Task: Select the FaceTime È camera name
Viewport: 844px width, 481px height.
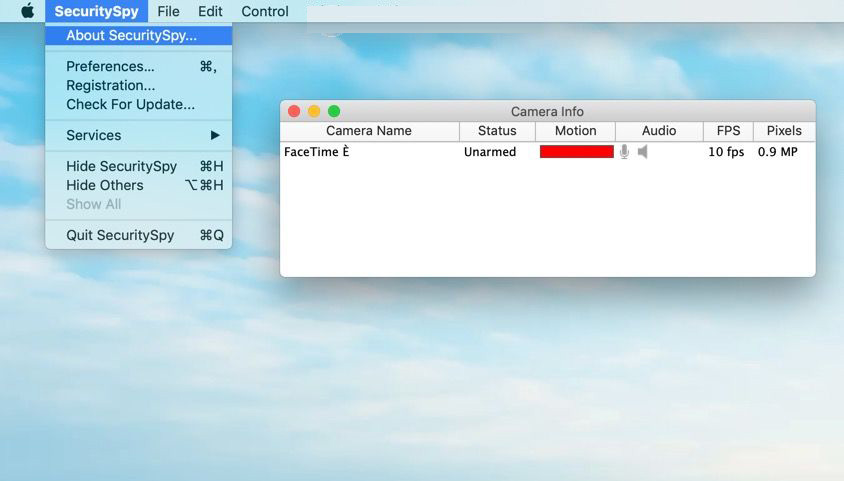Action: pos(316,152)
